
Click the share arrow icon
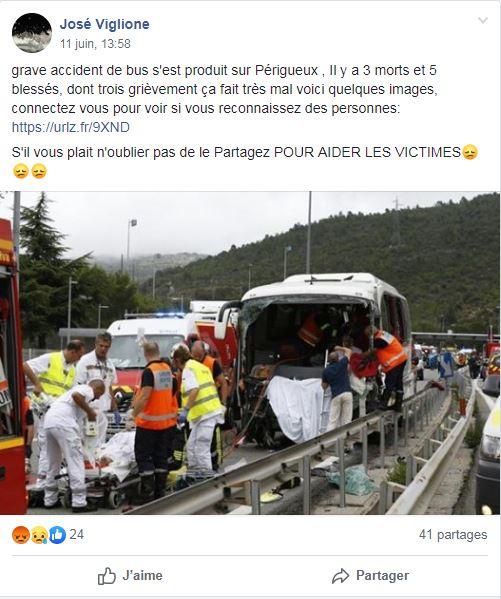pyautogui.click(x=340, y=576)
